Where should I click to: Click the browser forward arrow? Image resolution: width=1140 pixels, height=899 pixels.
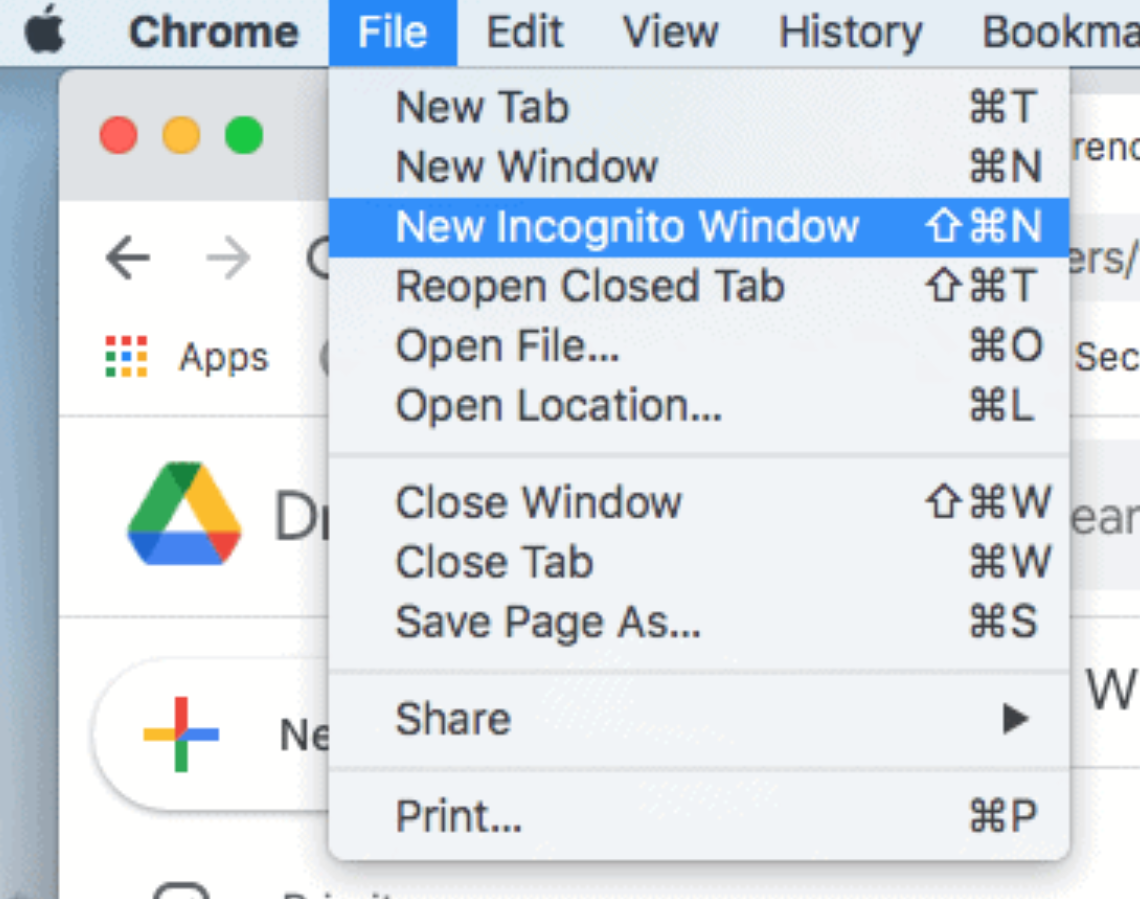coord(228,260)
